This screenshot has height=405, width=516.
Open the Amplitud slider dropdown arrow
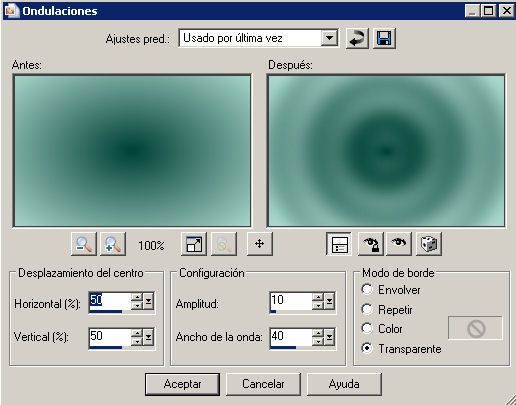tap(330, 301)
